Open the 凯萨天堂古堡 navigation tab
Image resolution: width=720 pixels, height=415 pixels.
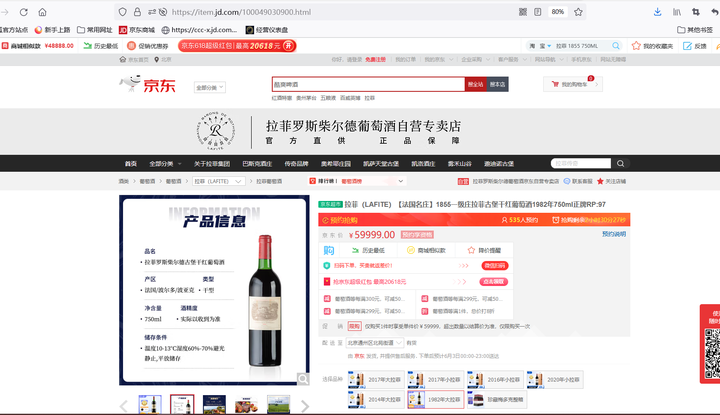(381, 163)
